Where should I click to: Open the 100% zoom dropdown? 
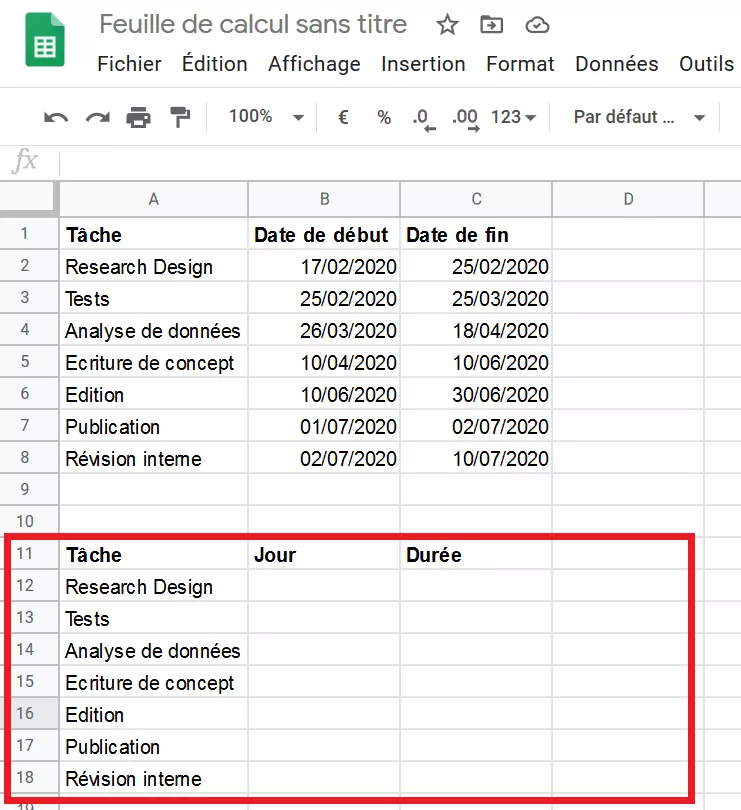click(266, 117)
